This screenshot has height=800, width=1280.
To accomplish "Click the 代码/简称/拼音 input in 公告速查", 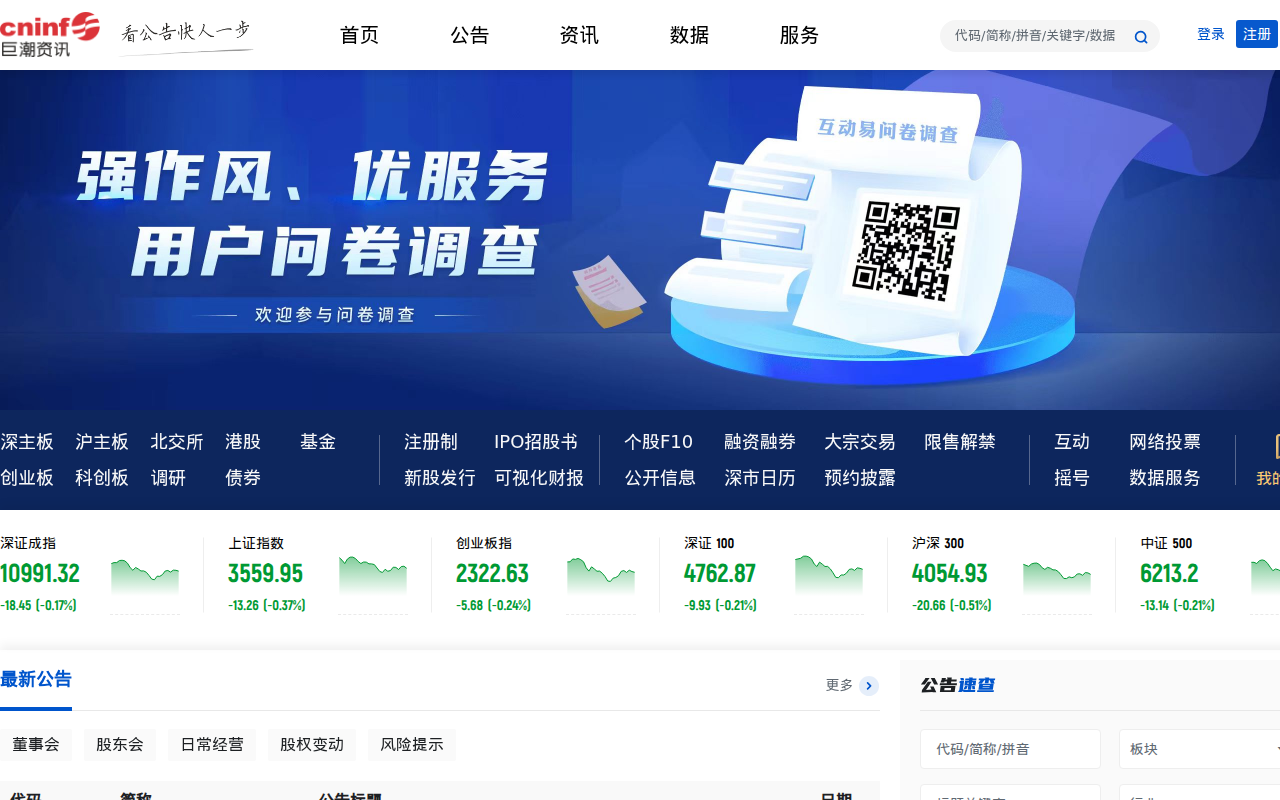I will (1010, 749).
